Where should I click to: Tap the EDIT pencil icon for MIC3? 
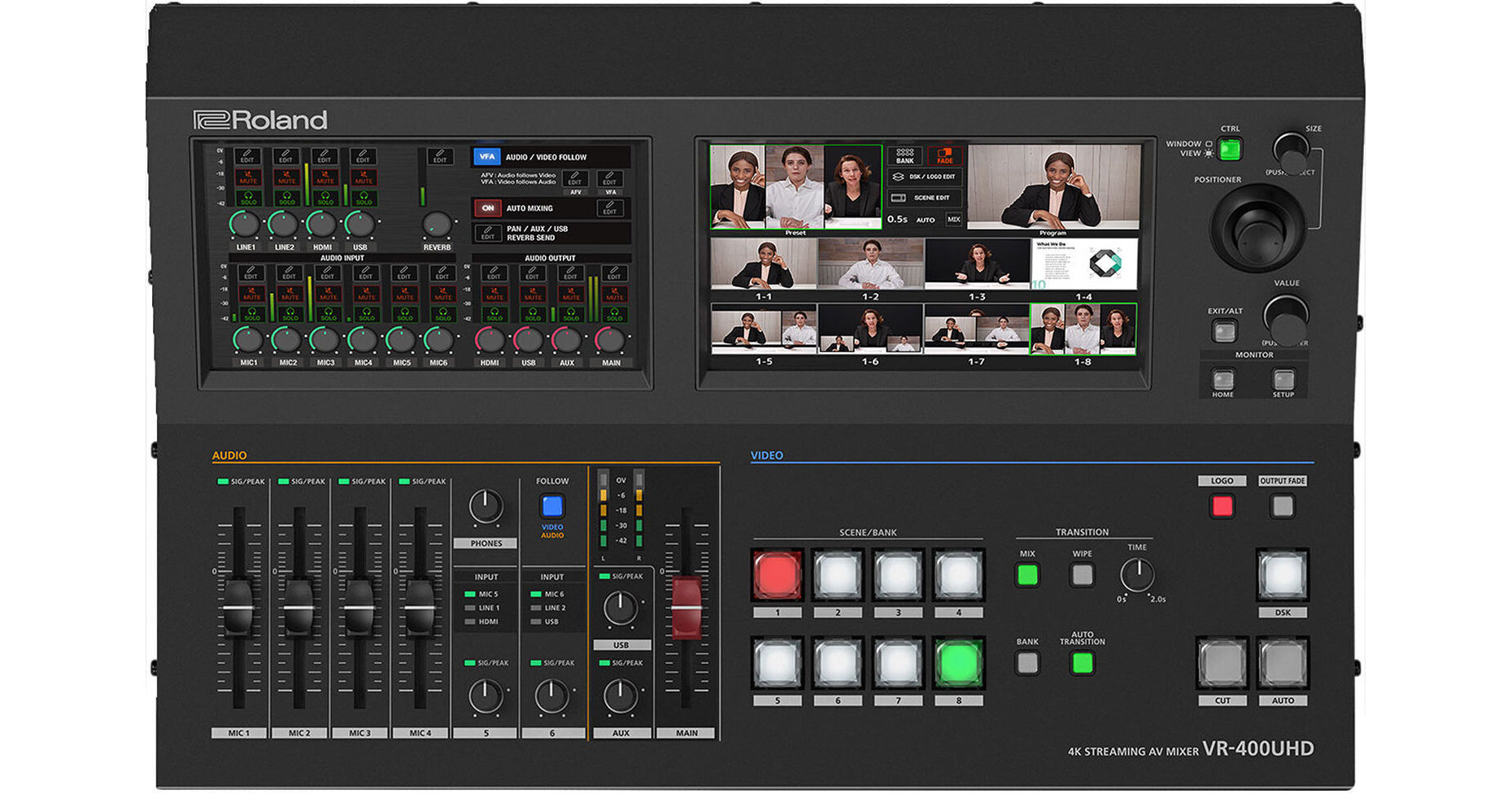pyautogui.click(x=328, y=273)
